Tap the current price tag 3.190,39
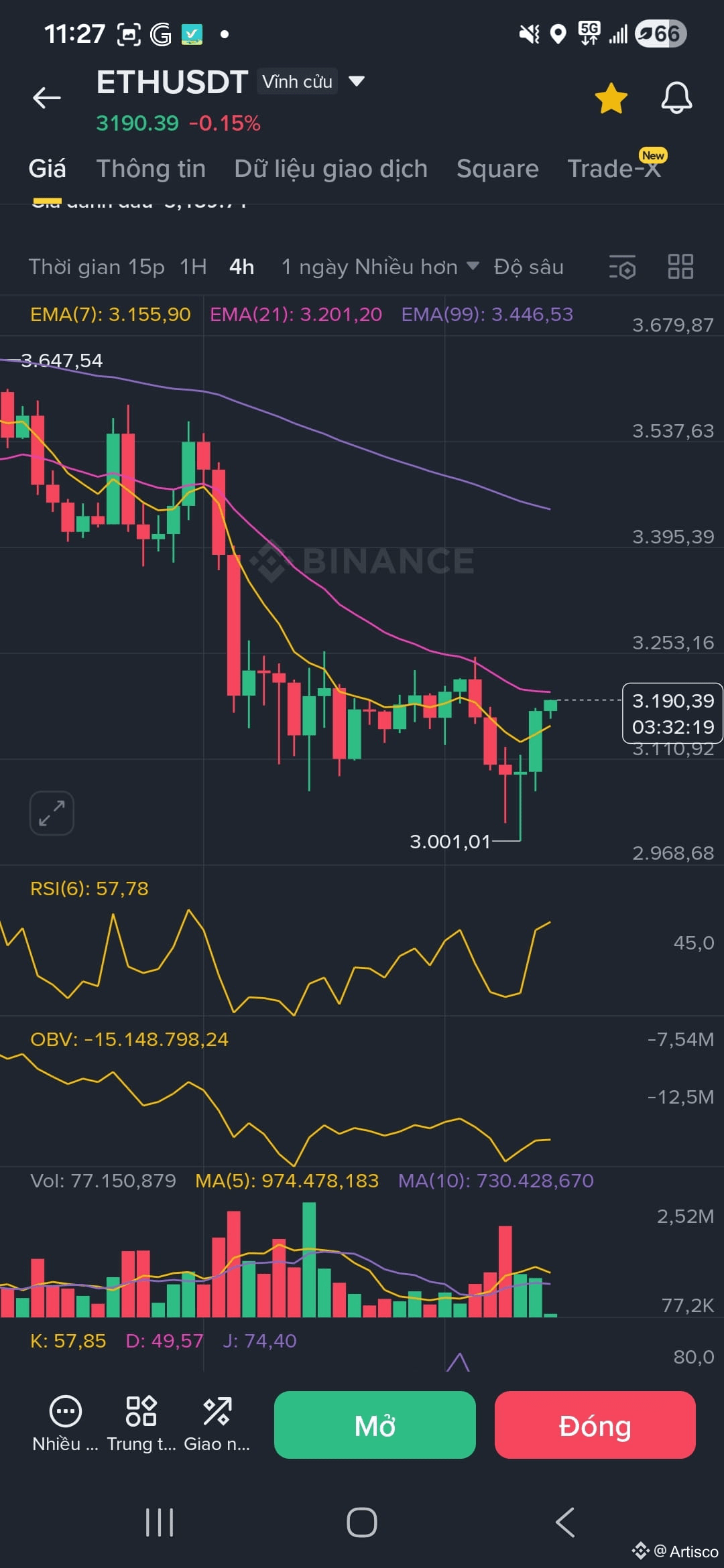Viewport: 724px width, 1568px height. (672, 713)
